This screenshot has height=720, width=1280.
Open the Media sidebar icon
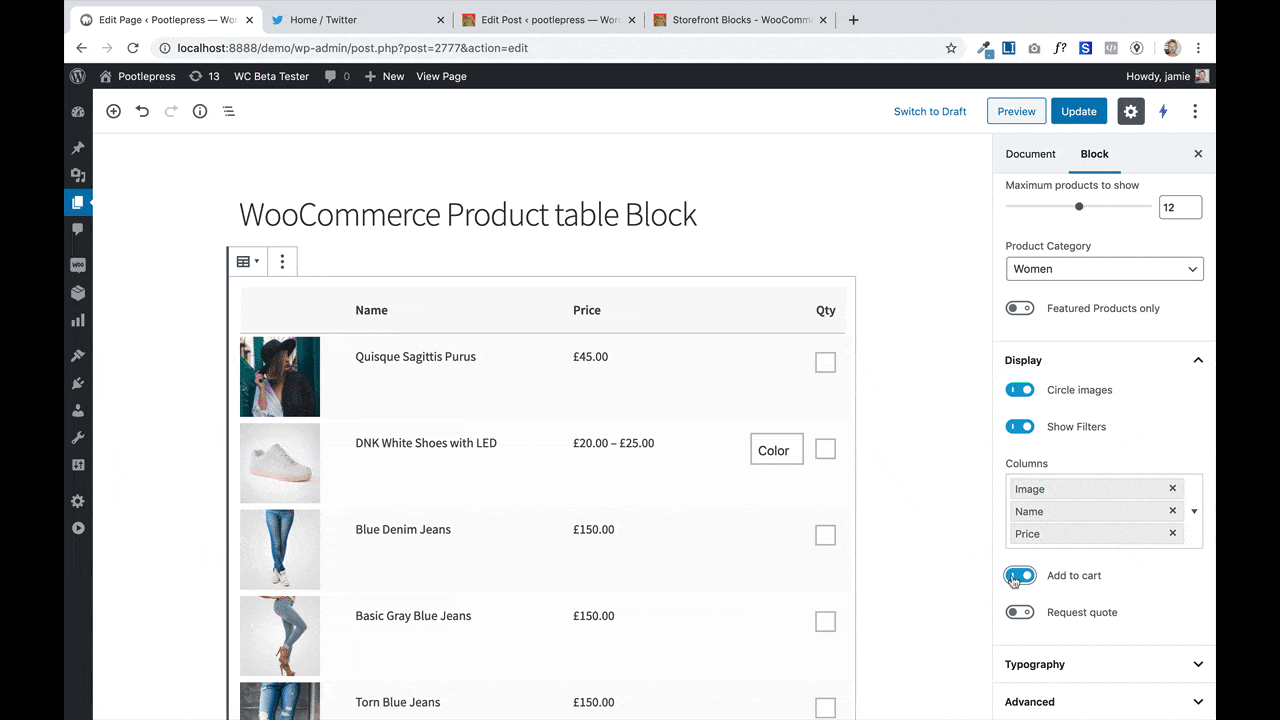point(78,175)
